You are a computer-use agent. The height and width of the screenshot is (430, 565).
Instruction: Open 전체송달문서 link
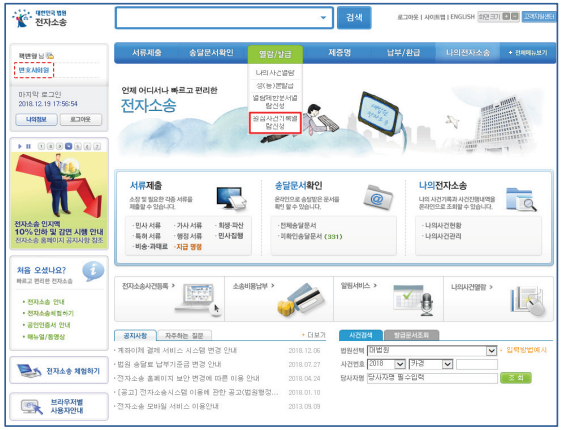[x=298, y=226]
